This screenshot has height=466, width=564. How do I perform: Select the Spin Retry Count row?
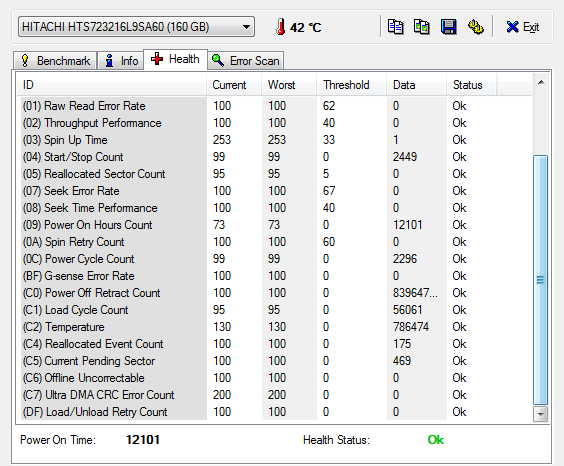coord(274,242)
